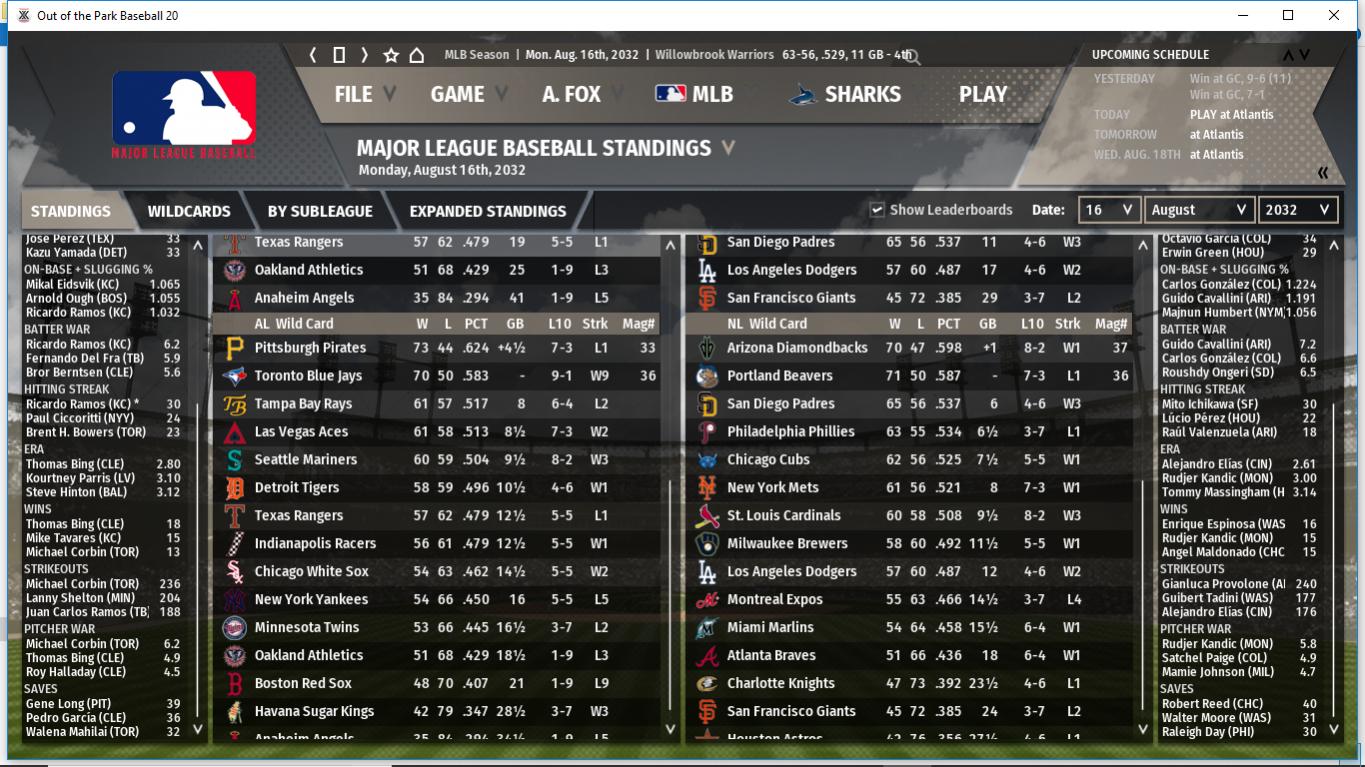Screen dimensions: 1365x767
Task: Click the Seattle Mariners logo
Action: pos(235,460)
